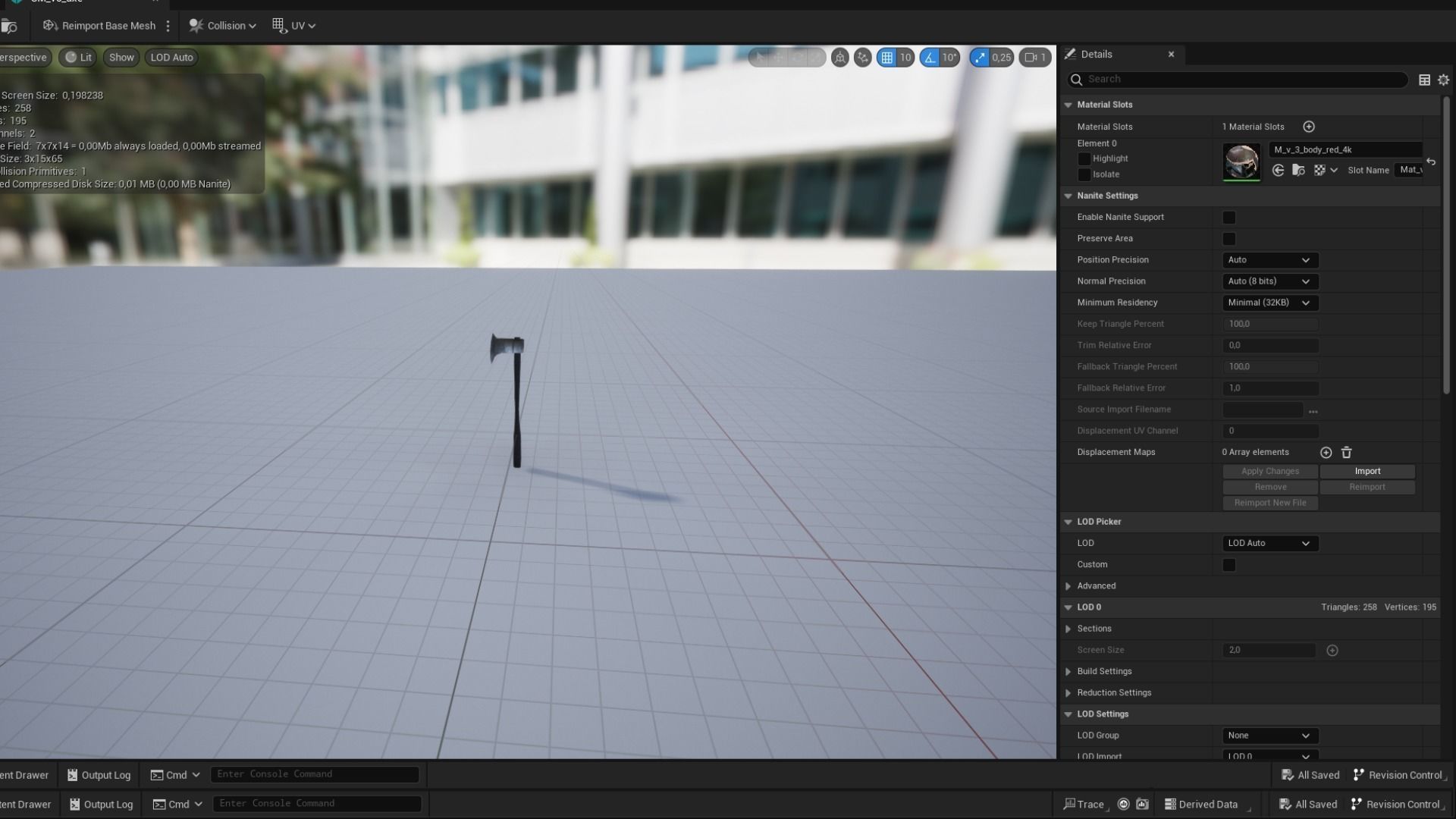
Task: Add a new material slot
Action: pyautogui.click(x=1308, y=127)
